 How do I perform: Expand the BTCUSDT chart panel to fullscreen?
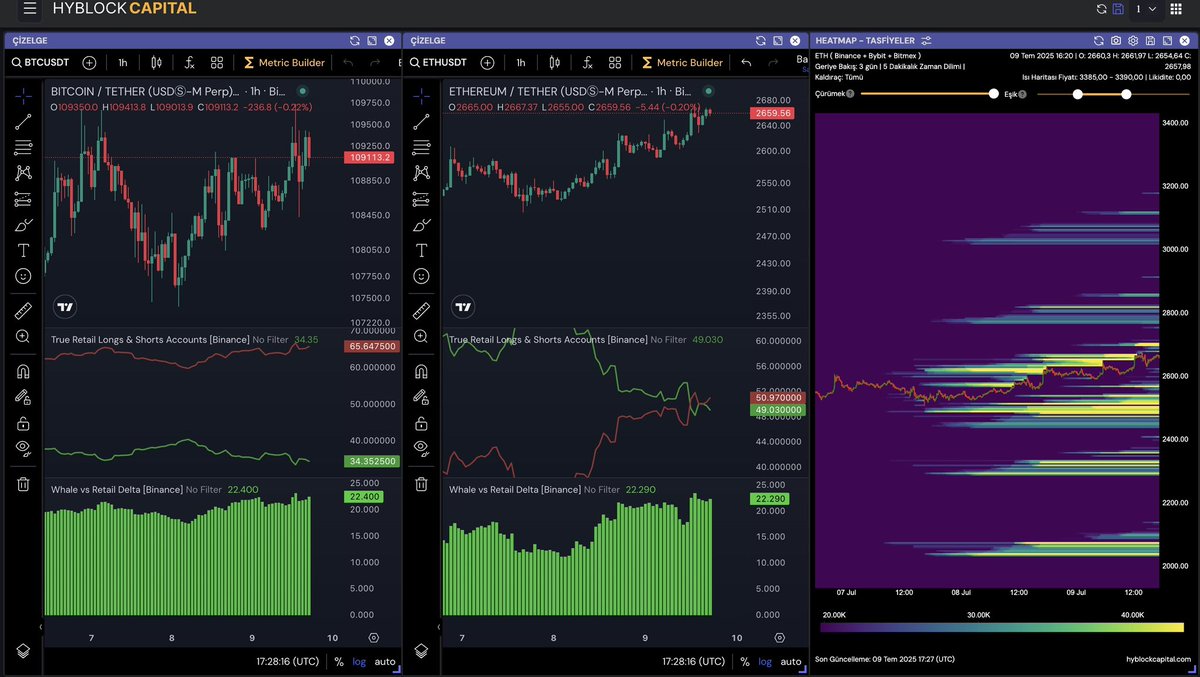[372, 40]
